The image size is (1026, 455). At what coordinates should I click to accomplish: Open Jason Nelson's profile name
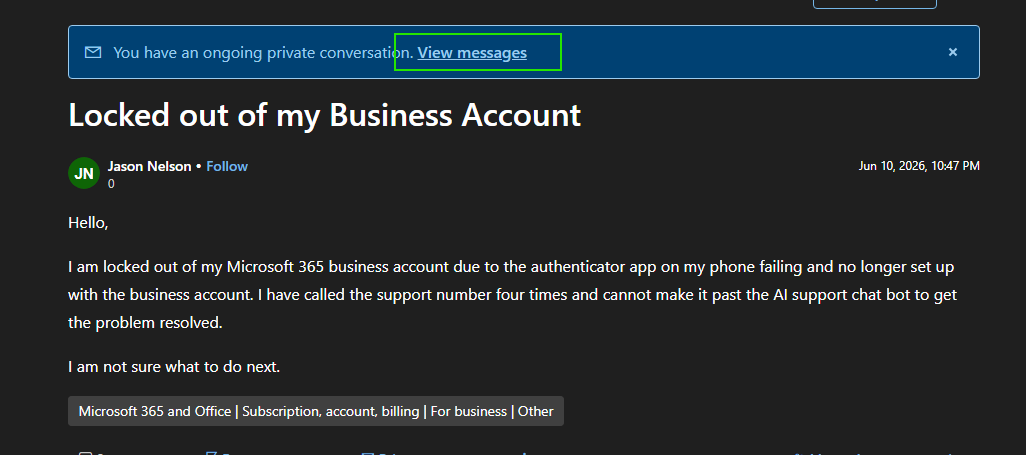(149, 166)
